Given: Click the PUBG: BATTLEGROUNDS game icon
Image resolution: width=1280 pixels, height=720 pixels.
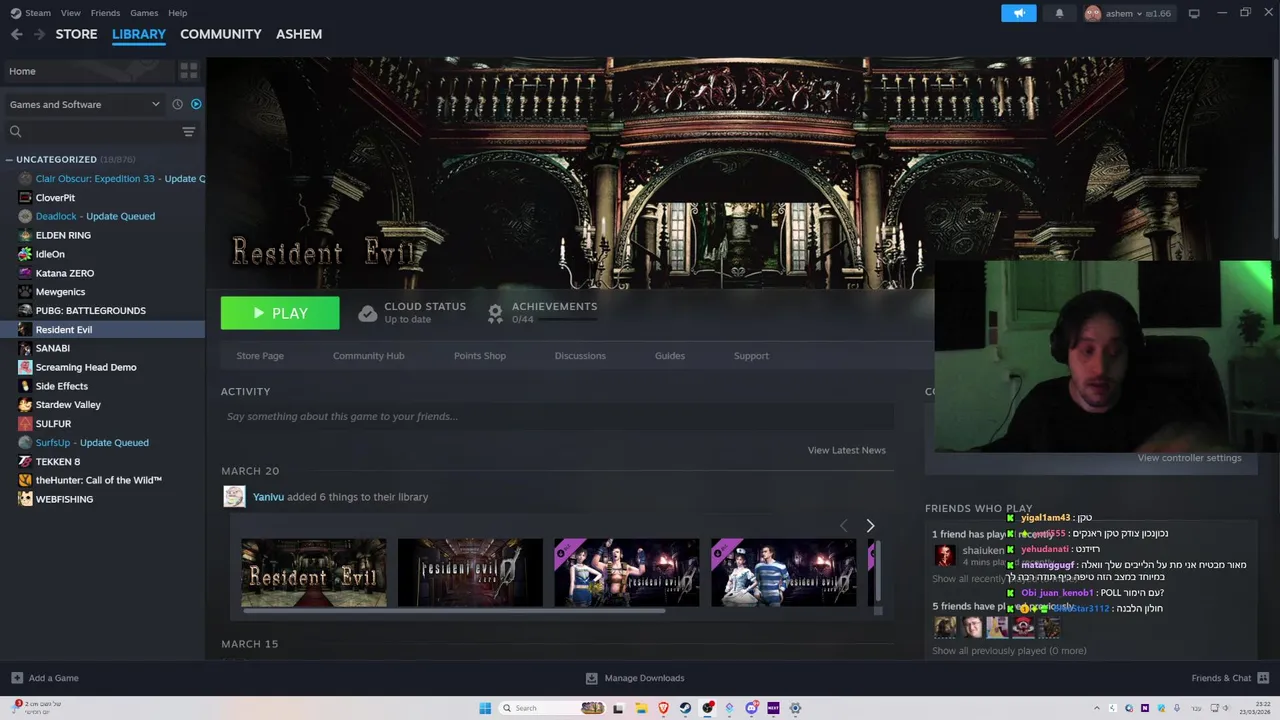Looking at the screenshot, I should tap(26, 310).
